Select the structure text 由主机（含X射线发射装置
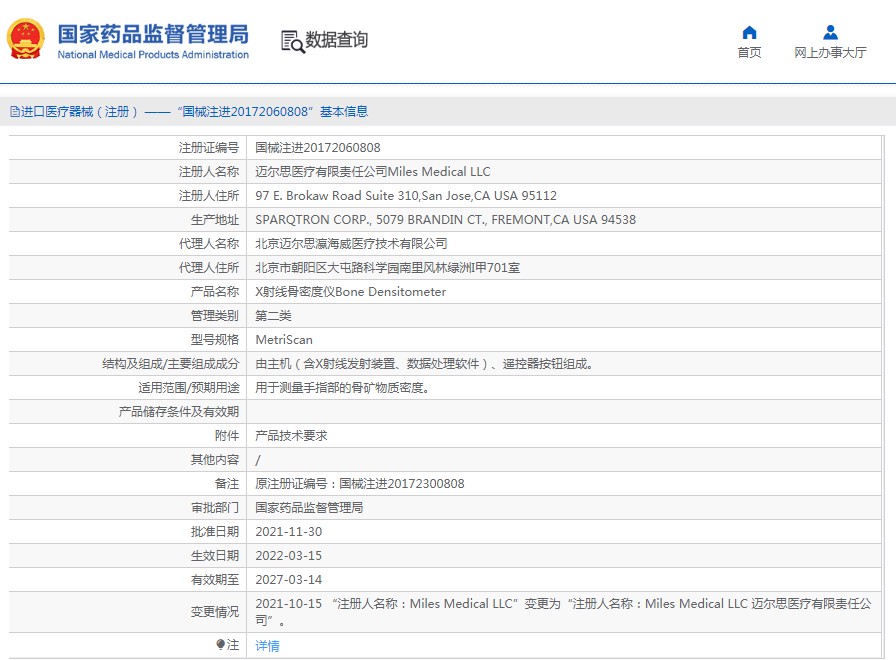Viewport: 896px width, 660px height. tap(423, 364)
